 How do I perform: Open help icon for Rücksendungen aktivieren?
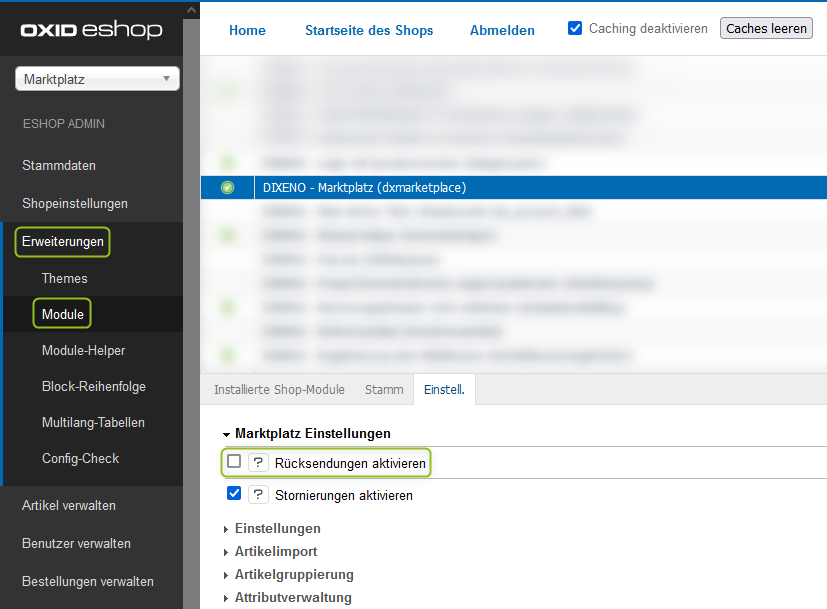tap(258, 462)
